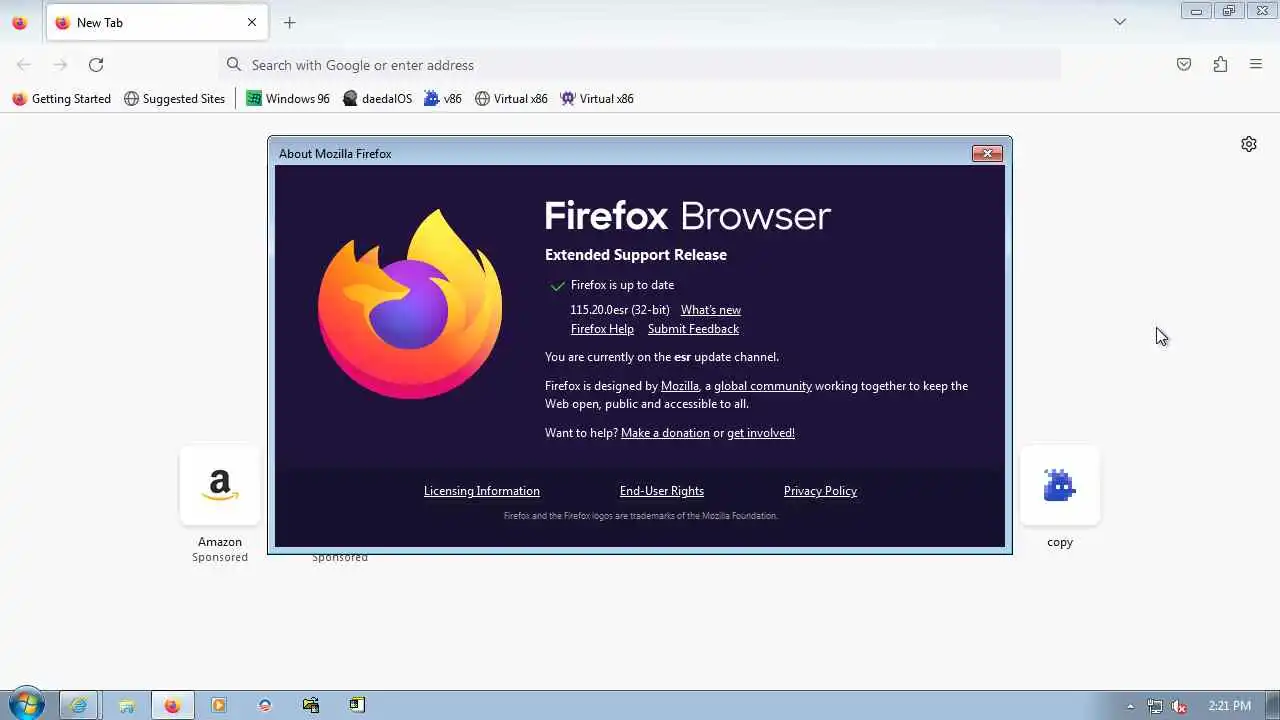Click the forward navigation arrow
This screenshot has width=1280, height=720.
(x=60, y=65)
